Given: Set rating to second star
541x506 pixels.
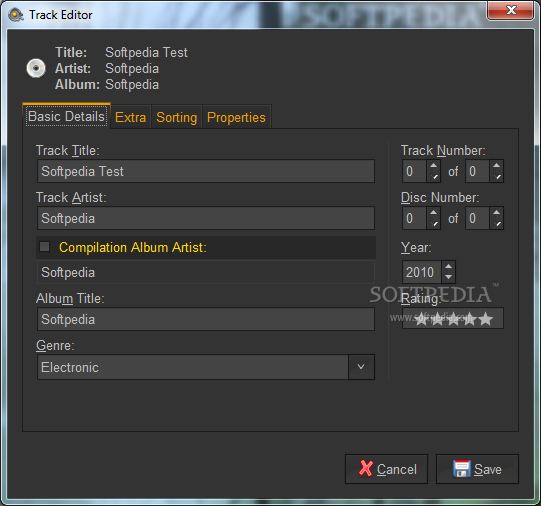Looking at the screenshot, I should tap(437, 319).
